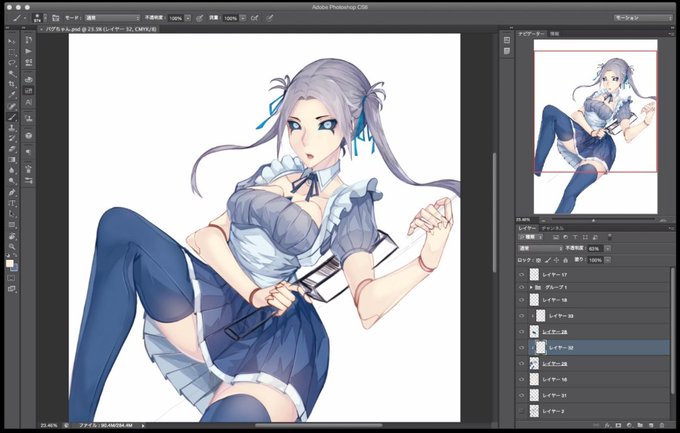Screen dimensions: 680x433
Task: Select layer レイヤー 29
Action: click(x=593, y=364)
